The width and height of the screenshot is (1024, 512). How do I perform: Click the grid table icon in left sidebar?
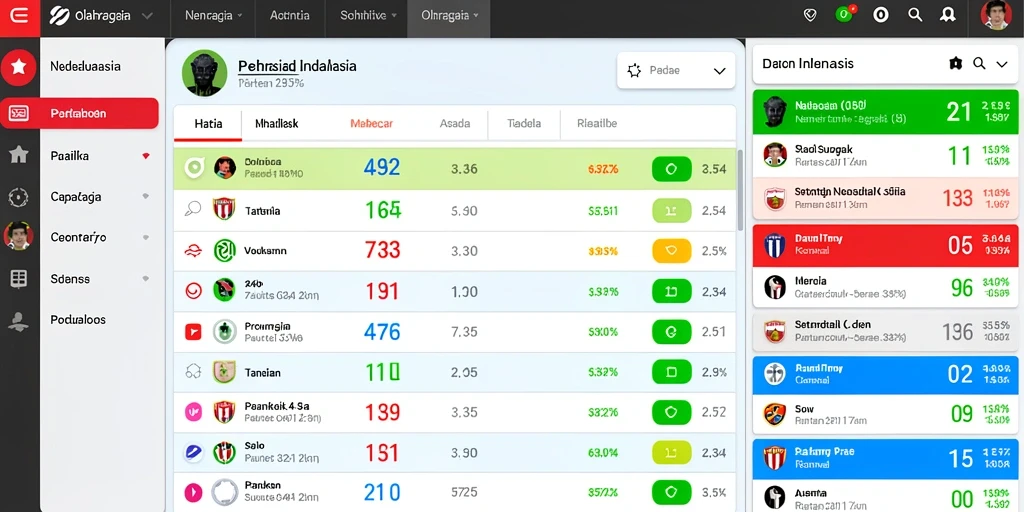tap(18, 279)
